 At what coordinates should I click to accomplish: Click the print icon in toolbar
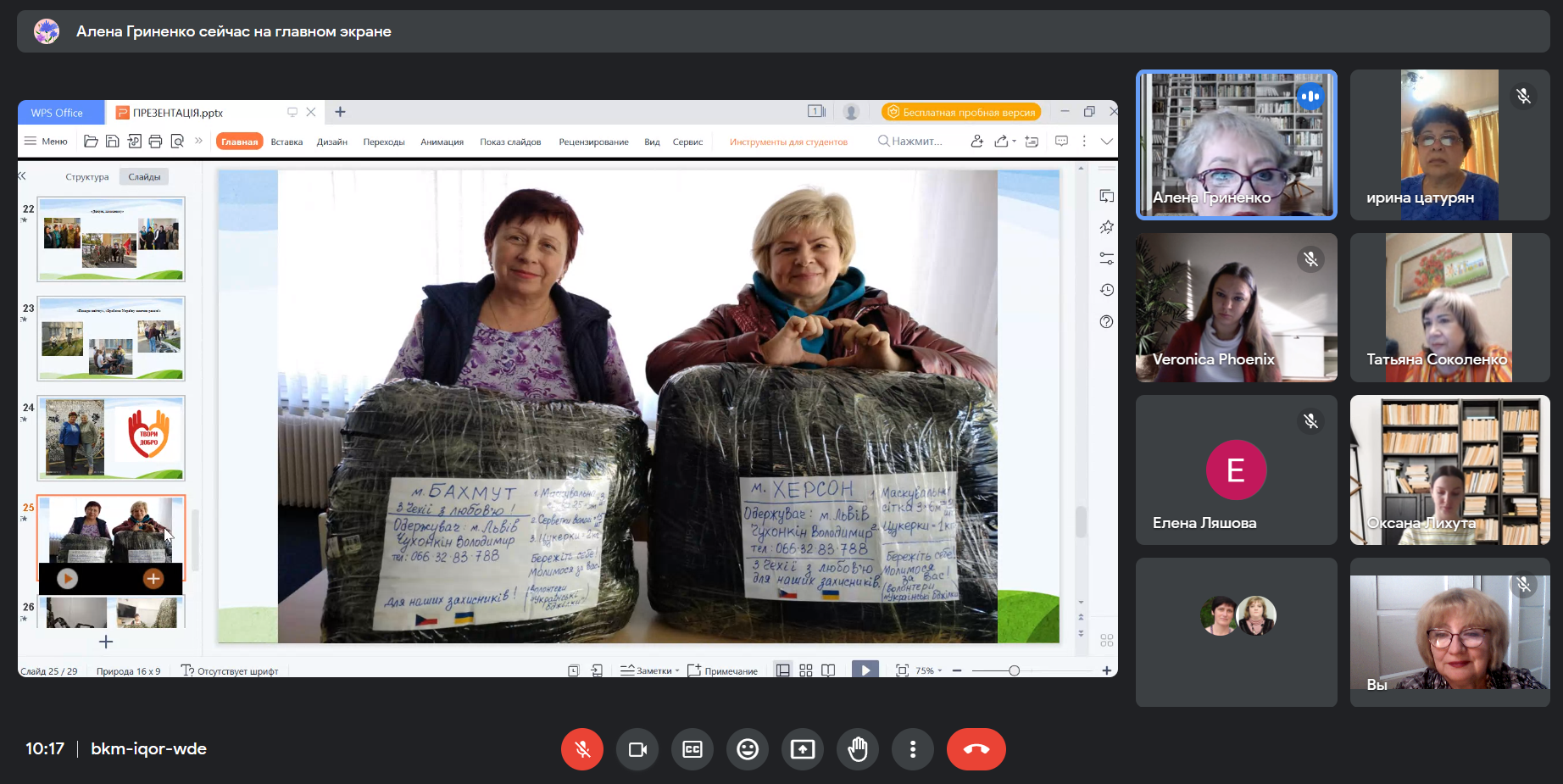[155, 142]
